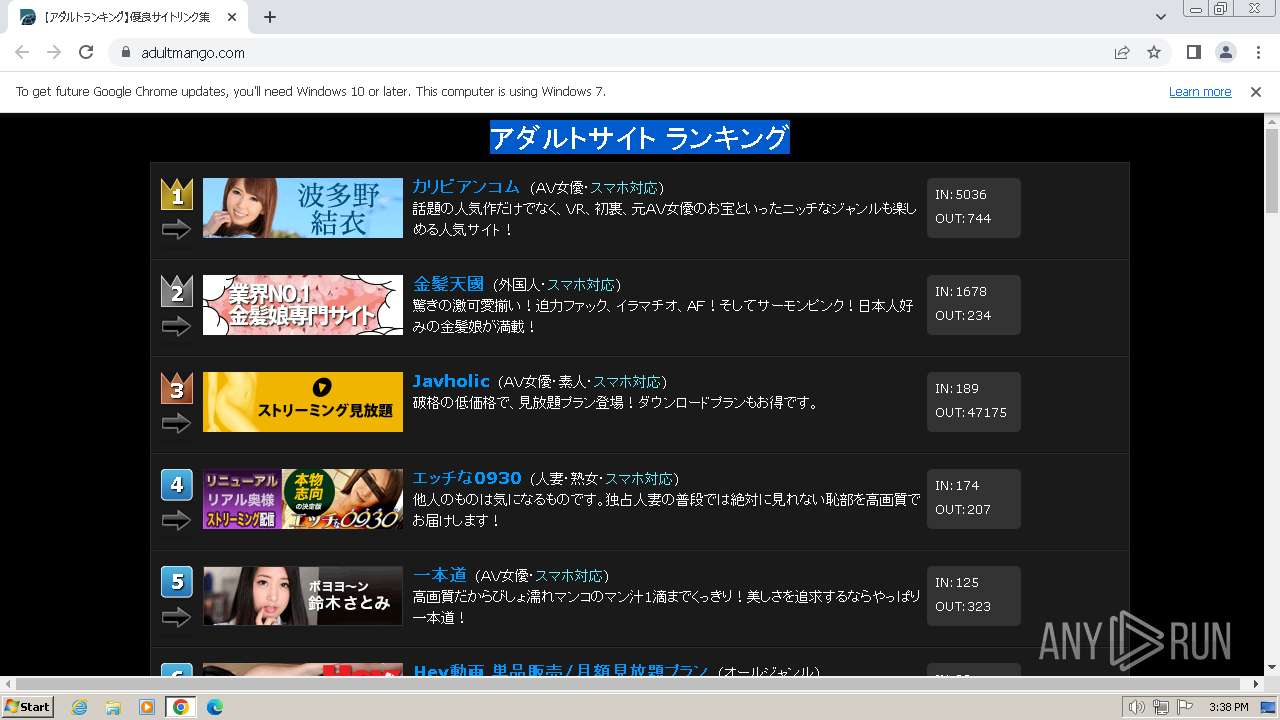The height and width of the screenshot is (720, 1280).
Task: Click the rank 2 crown icon
Action: pyautogui.click(x=177, y=291)
